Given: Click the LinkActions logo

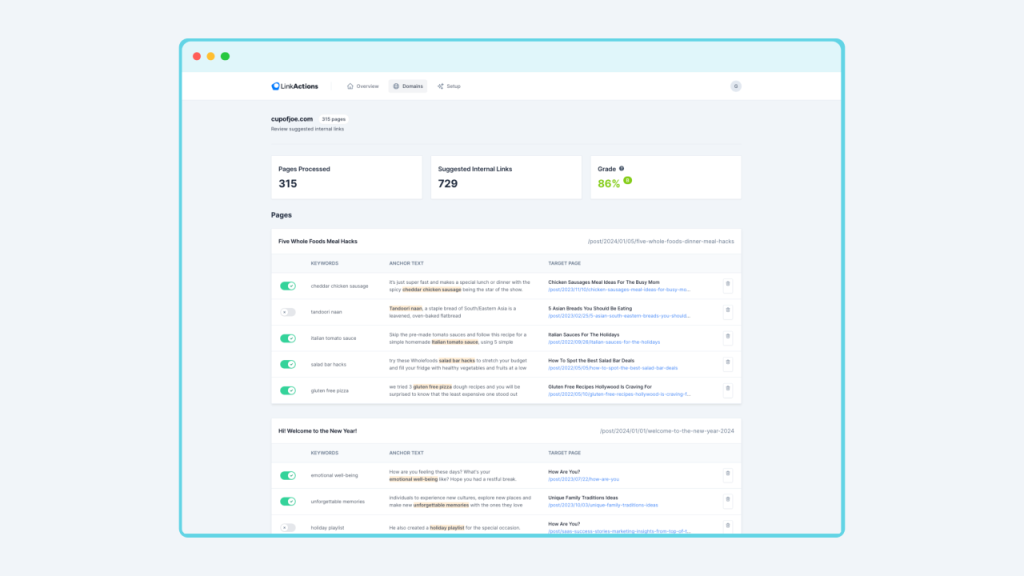Looking at the screenshot, I should (294, 86).
